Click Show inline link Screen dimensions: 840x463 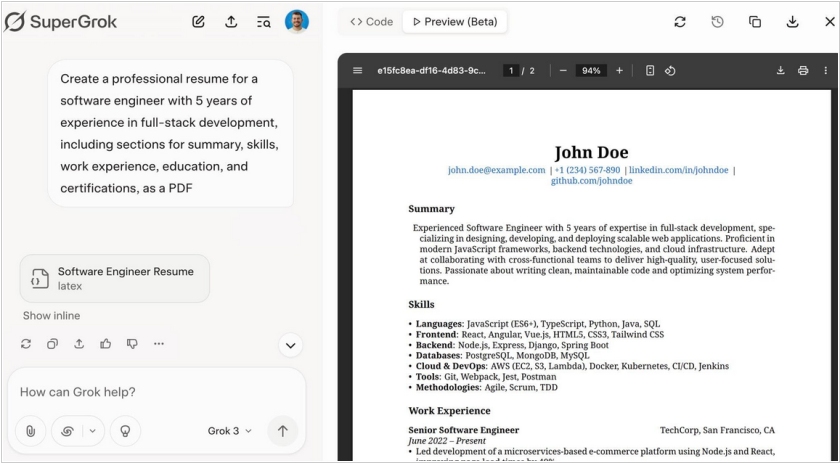(51, 316)
